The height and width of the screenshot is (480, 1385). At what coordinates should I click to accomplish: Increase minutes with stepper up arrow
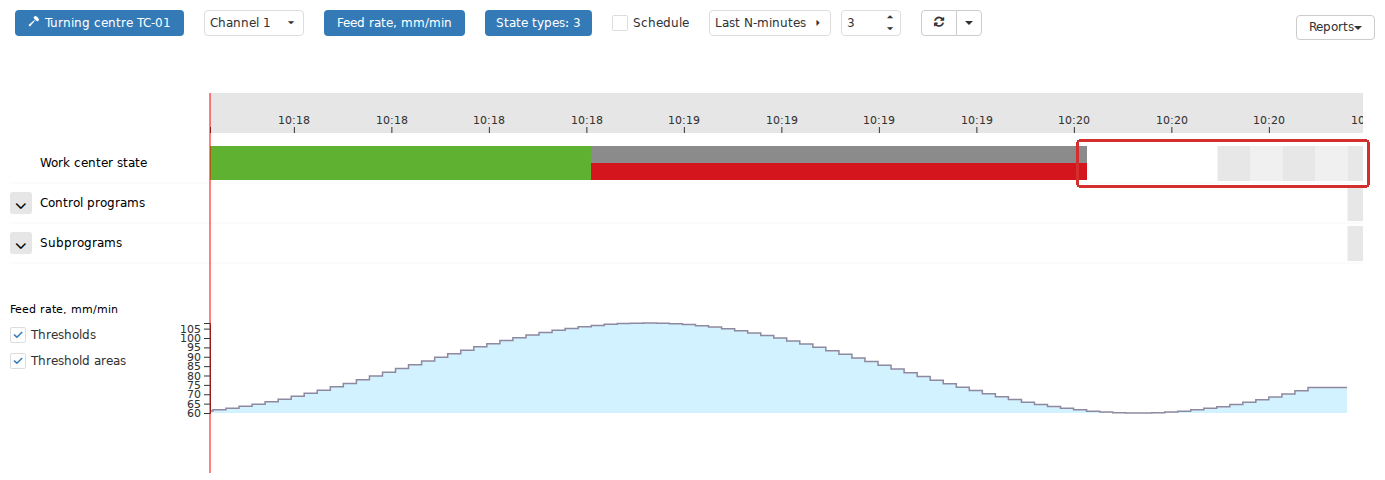click(x=890, y=17)
